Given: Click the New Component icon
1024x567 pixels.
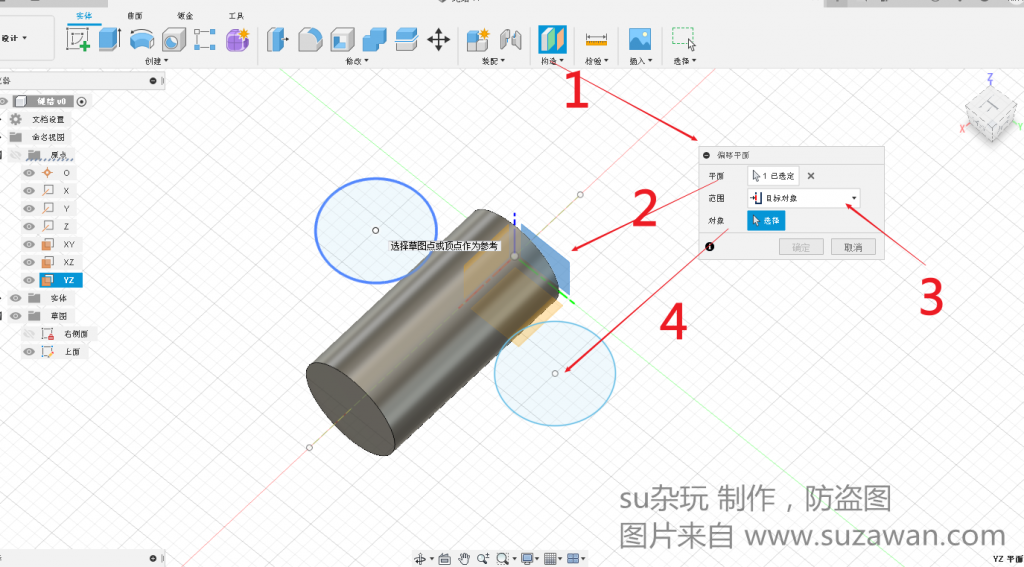Looking at the screenshot, I should (x=479, y=39).
